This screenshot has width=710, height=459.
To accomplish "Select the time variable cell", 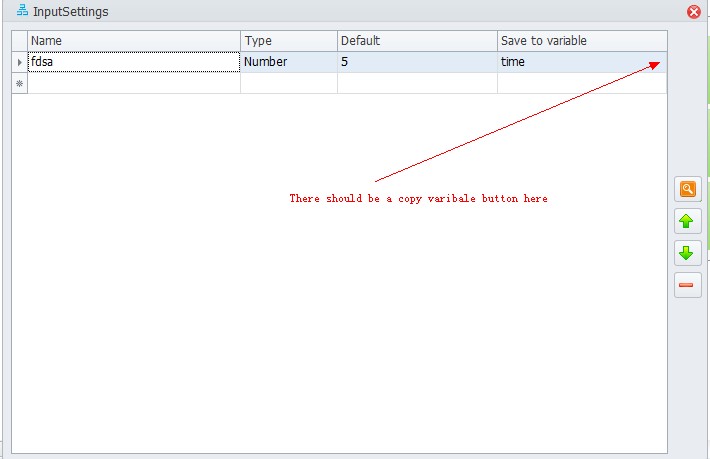I will point(582,62).
